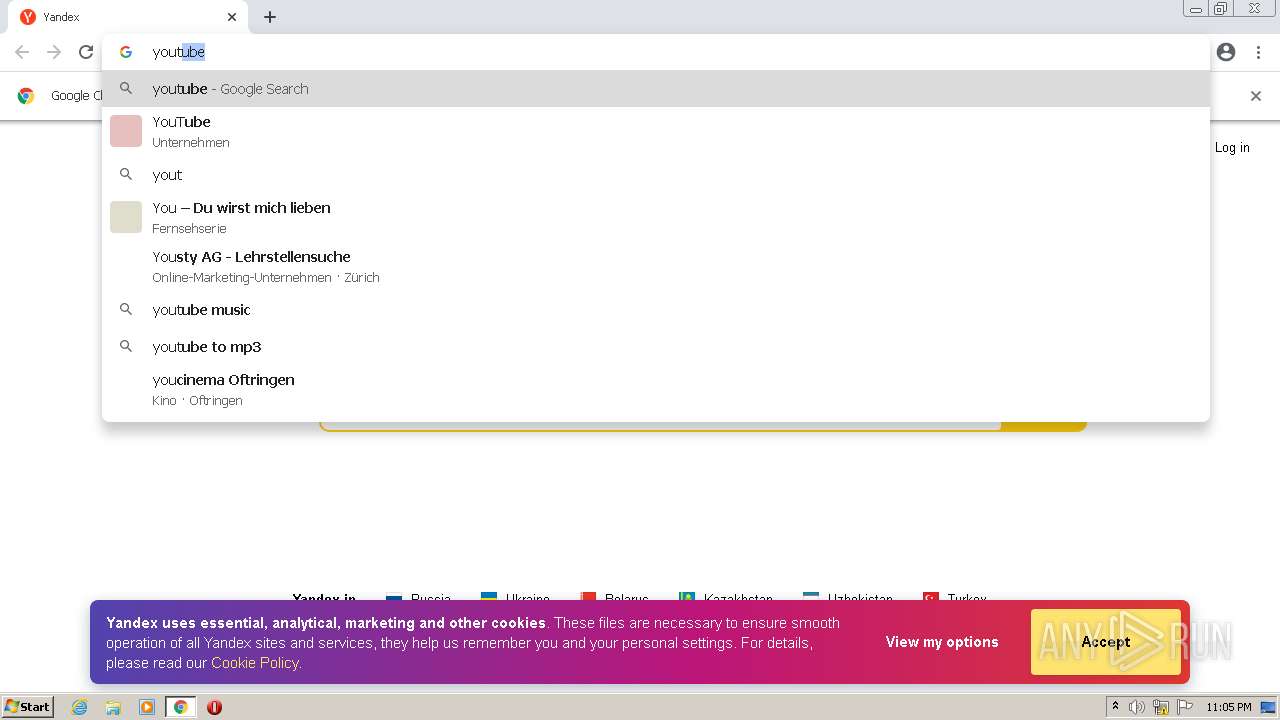Open the network tray icon
This screenshot has height=720, width=1280.
(x=1161, y=707)
